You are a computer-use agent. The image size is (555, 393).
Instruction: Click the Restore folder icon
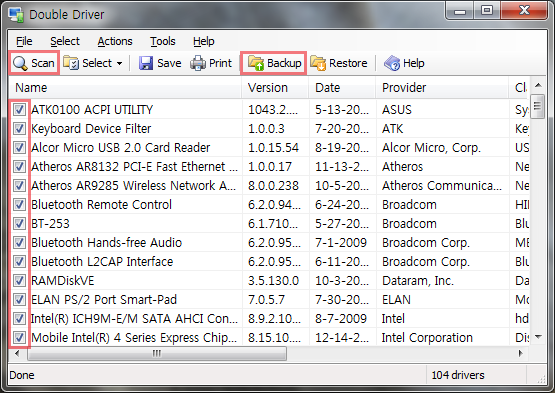(318, 63)
